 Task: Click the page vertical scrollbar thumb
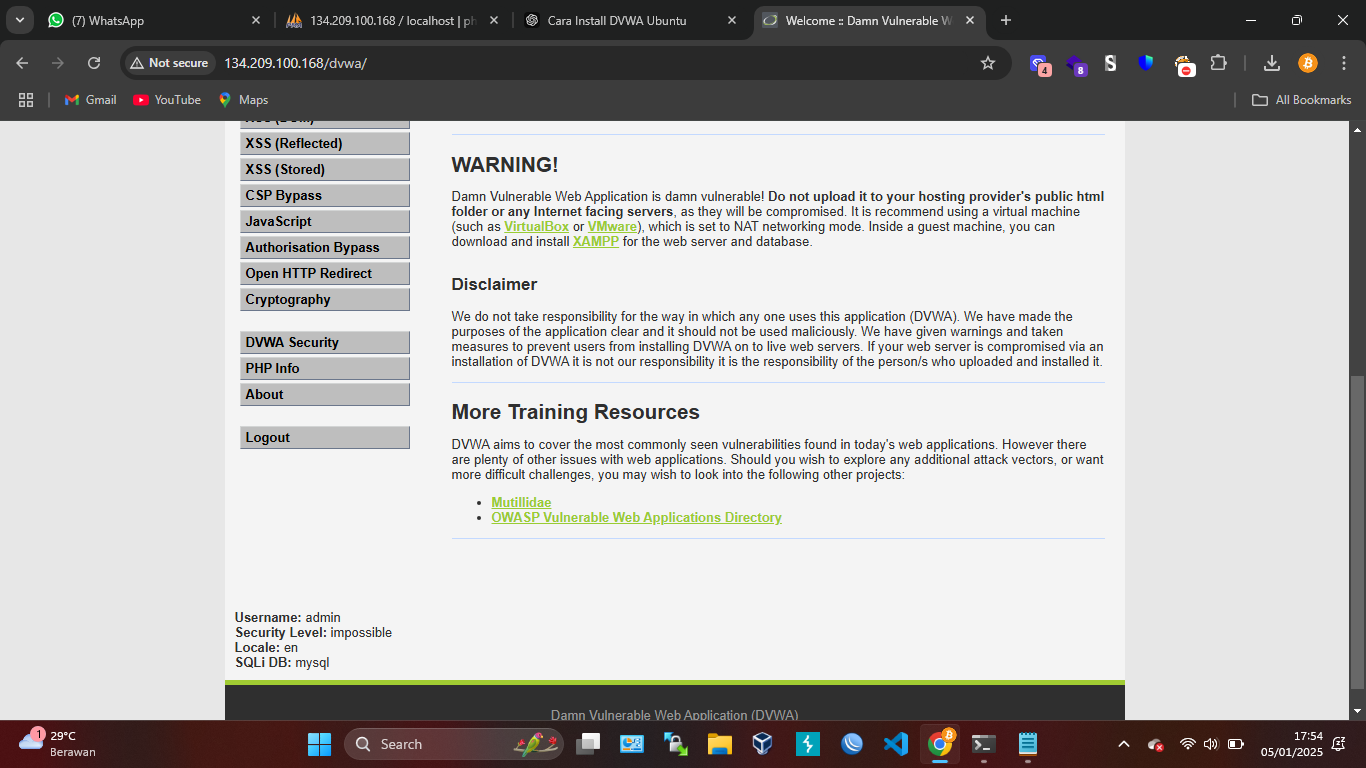(x=1357, y=532)
